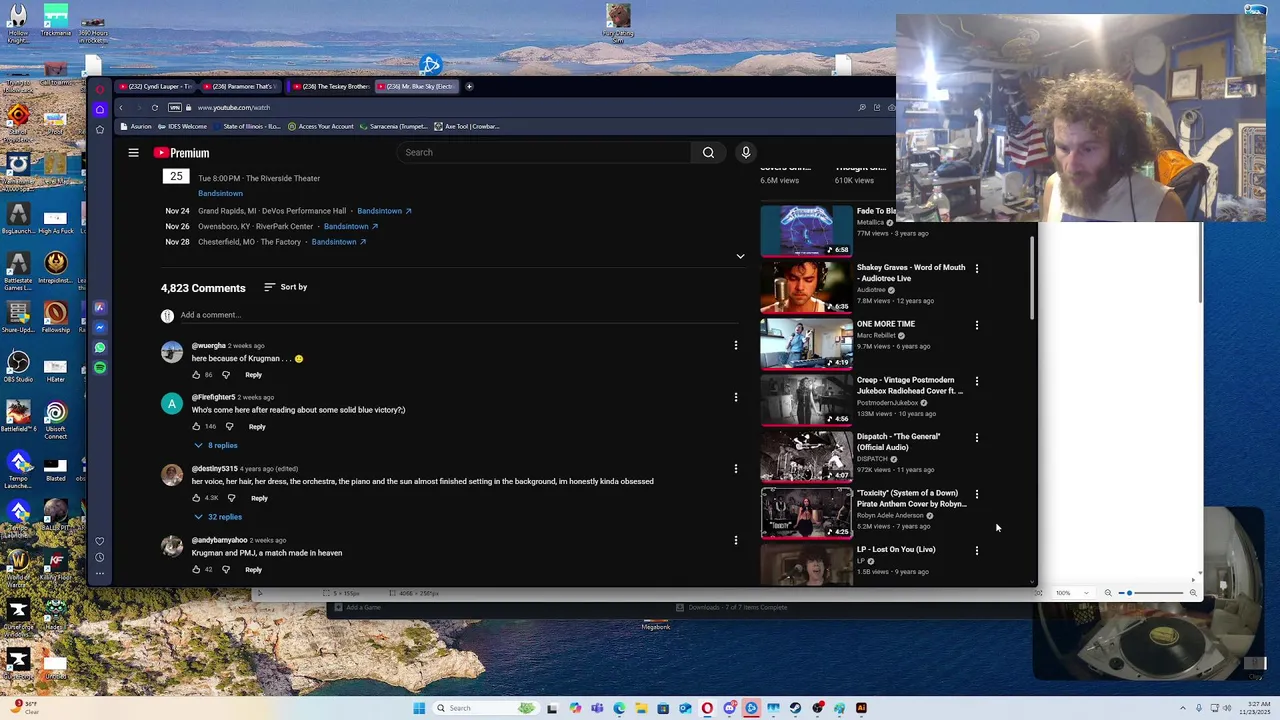Image resolution: width=1280 pixels, height=720 pixels.
Task: Open the Asurion bookmark
Action: click(x=134, y=127)
